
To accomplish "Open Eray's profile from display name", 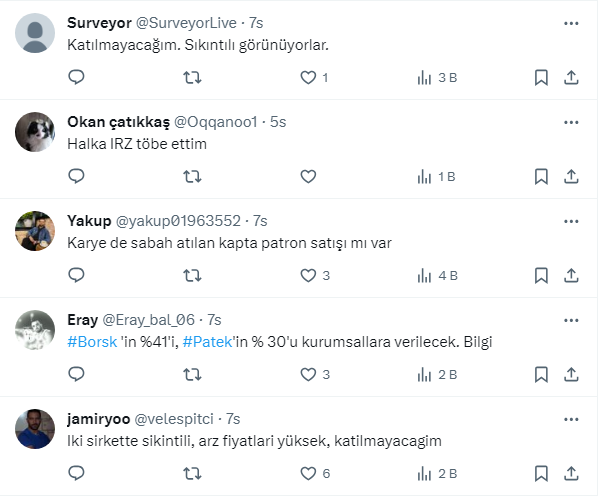I will 82,320.
